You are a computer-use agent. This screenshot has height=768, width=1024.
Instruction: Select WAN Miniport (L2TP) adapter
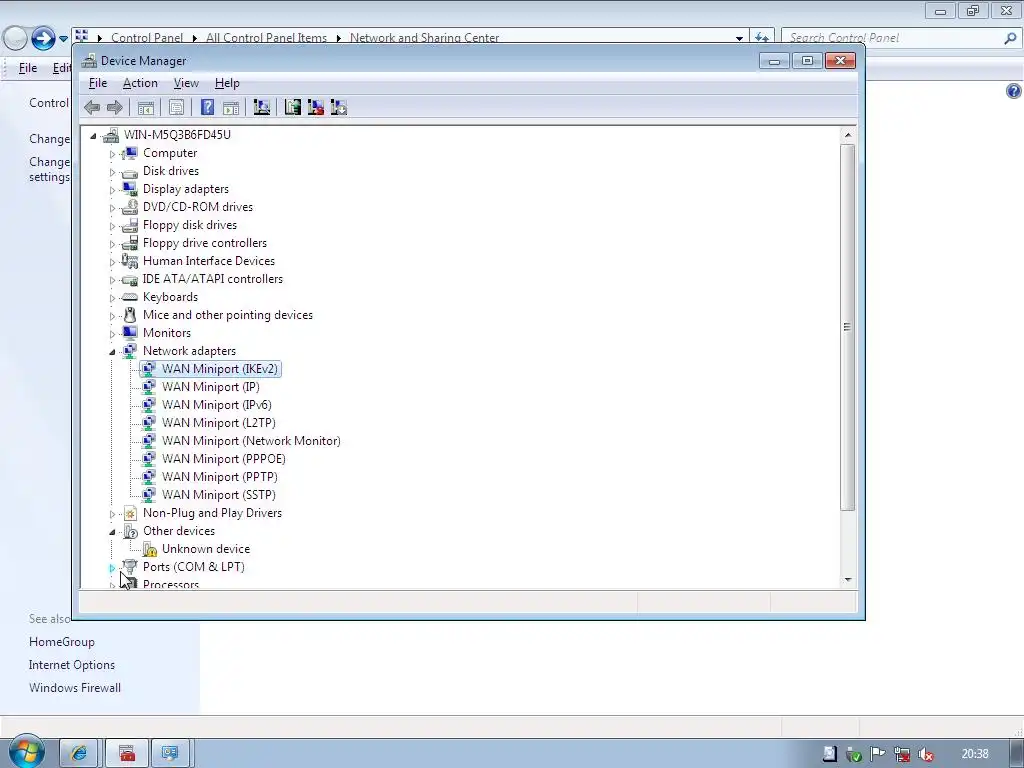(x=219, y=423)
